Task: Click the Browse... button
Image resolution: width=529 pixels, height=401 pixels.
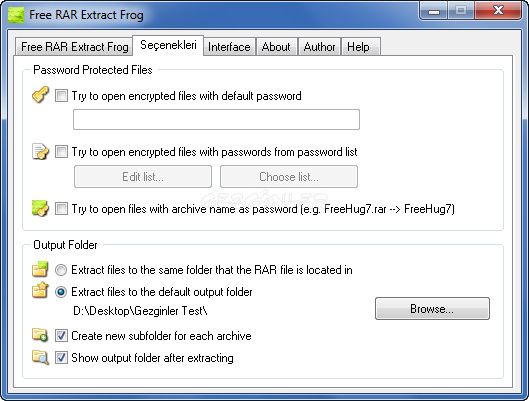Action: coord(432,309)
